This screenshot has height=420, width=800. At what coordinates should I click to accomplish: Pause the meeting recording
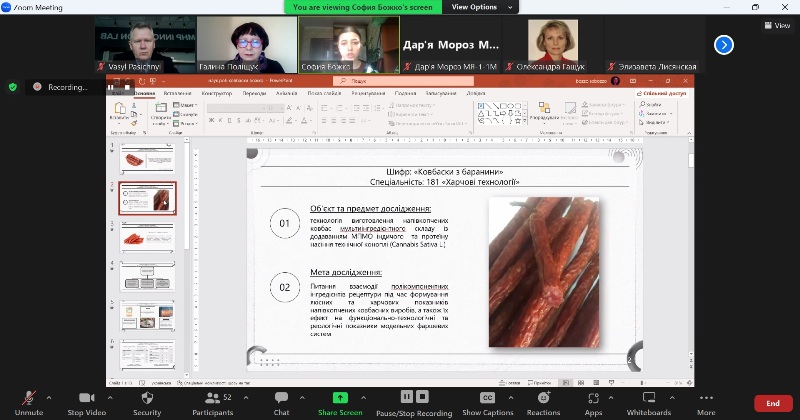pyautogui.click(x=407, y=397)
